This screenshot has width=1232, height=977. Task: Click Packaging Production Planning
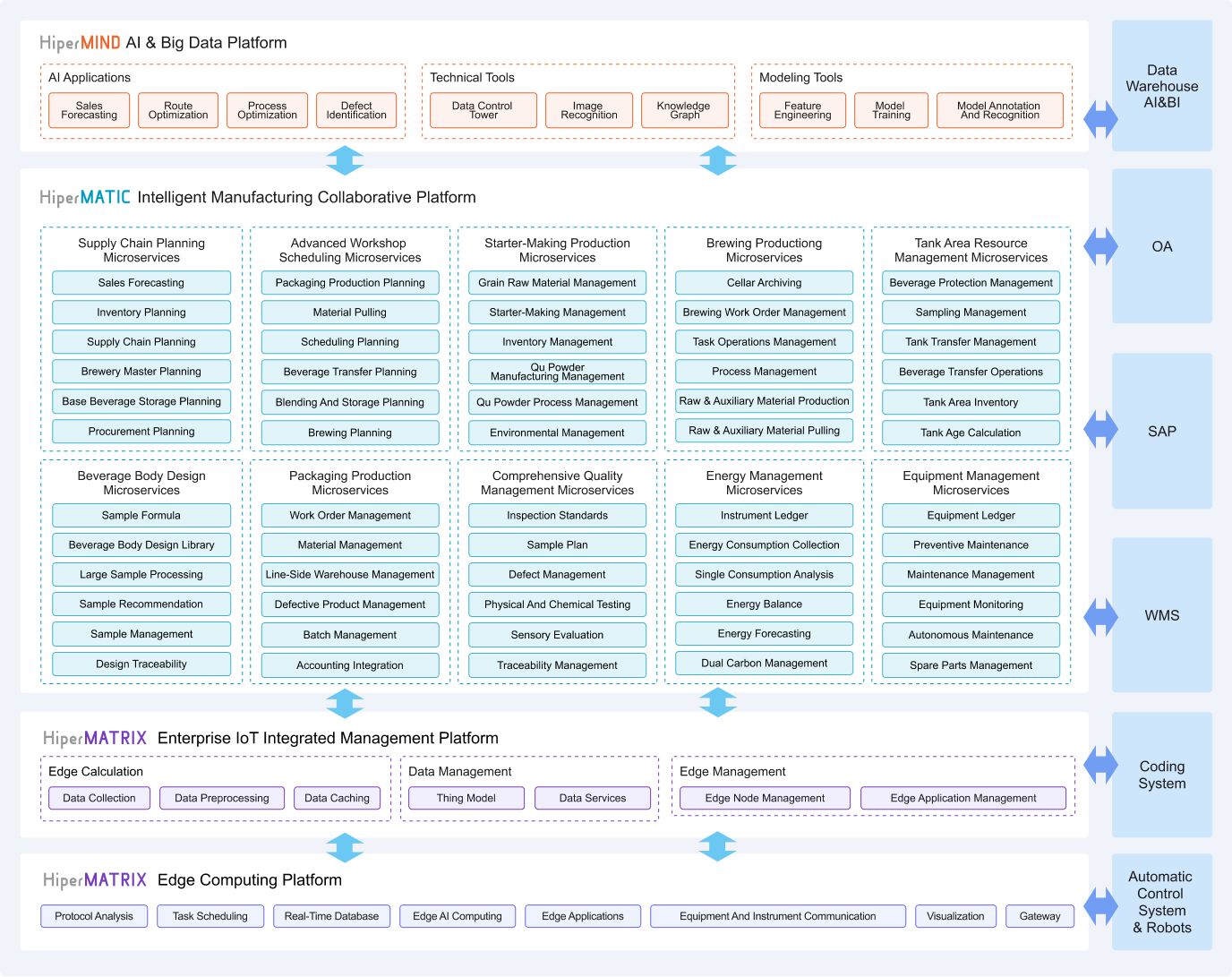[x=350, y=283]
